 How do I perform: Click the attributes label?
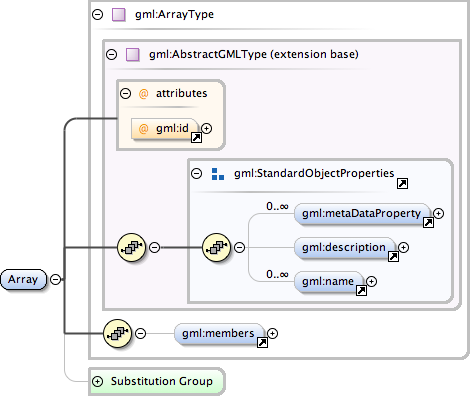point(182,93)
